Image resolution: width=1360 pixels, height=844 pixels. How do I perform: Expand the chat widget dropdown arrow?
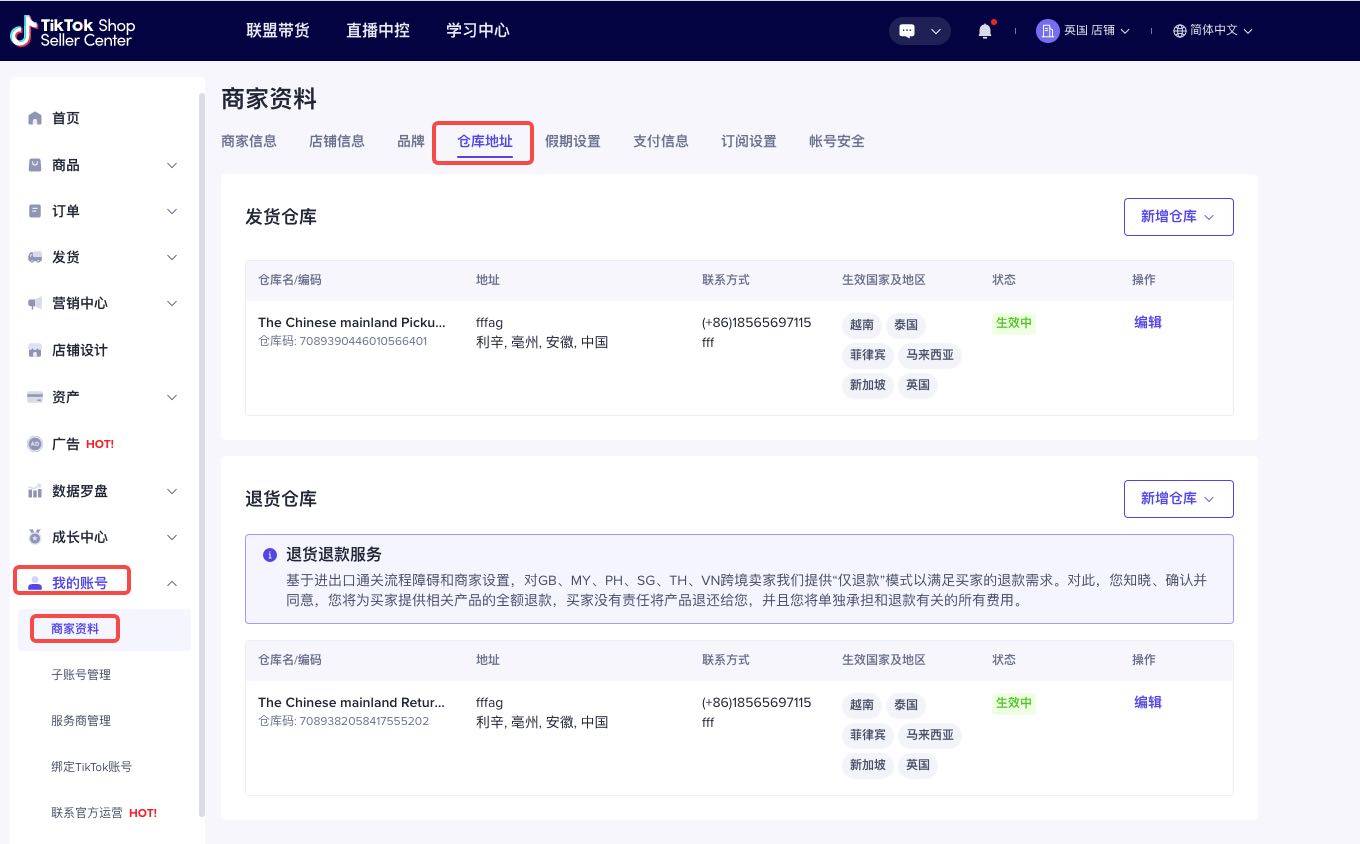[936, 31]
